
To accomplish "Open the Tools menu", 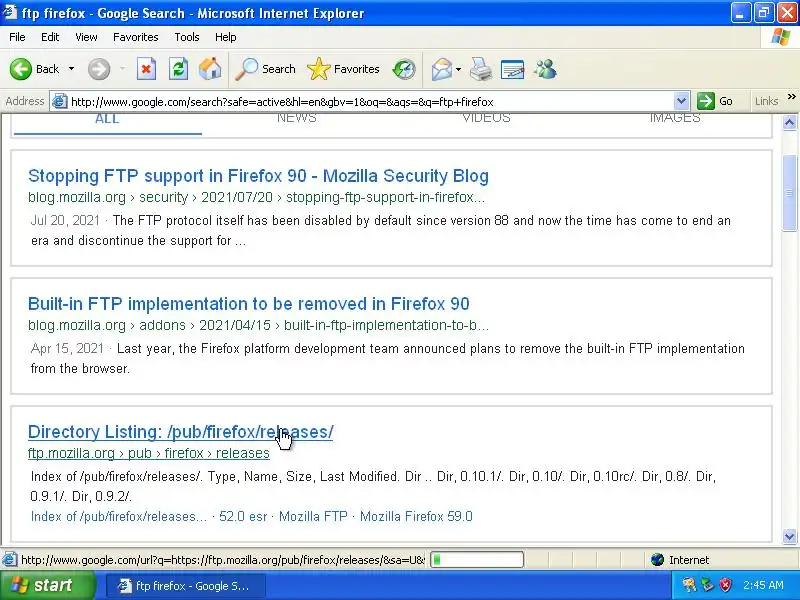I will click(x=187, y=37).
